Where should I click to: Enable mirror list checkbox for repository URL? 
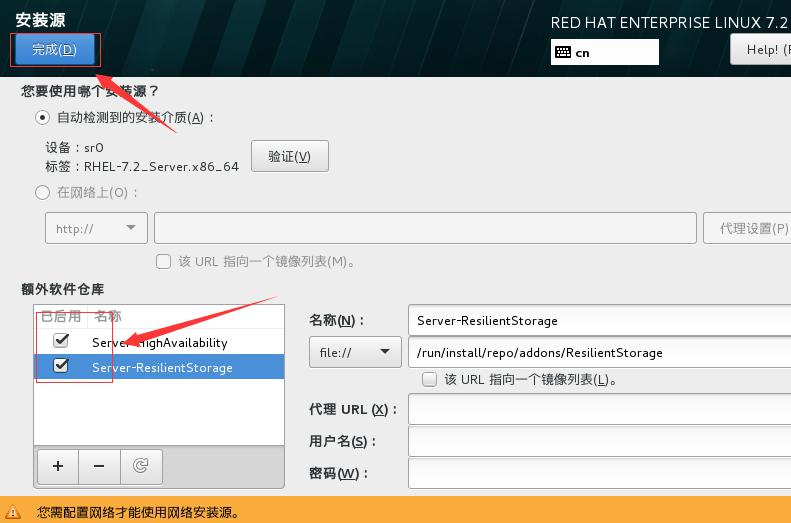pyautogui.click(x=429, y=379)
